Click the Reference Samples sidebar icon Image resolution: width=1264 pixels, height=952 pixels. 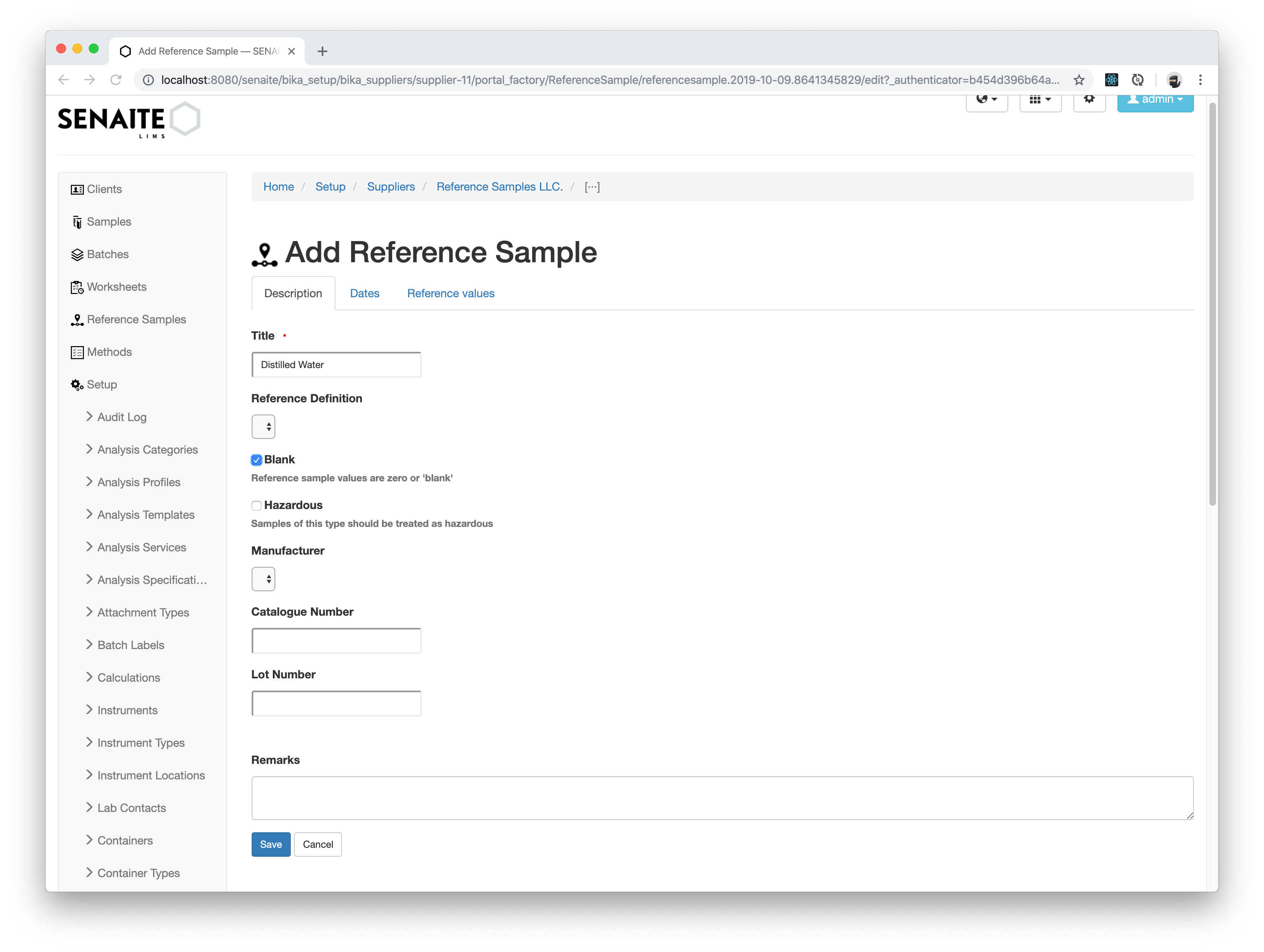tap(77, 320)
